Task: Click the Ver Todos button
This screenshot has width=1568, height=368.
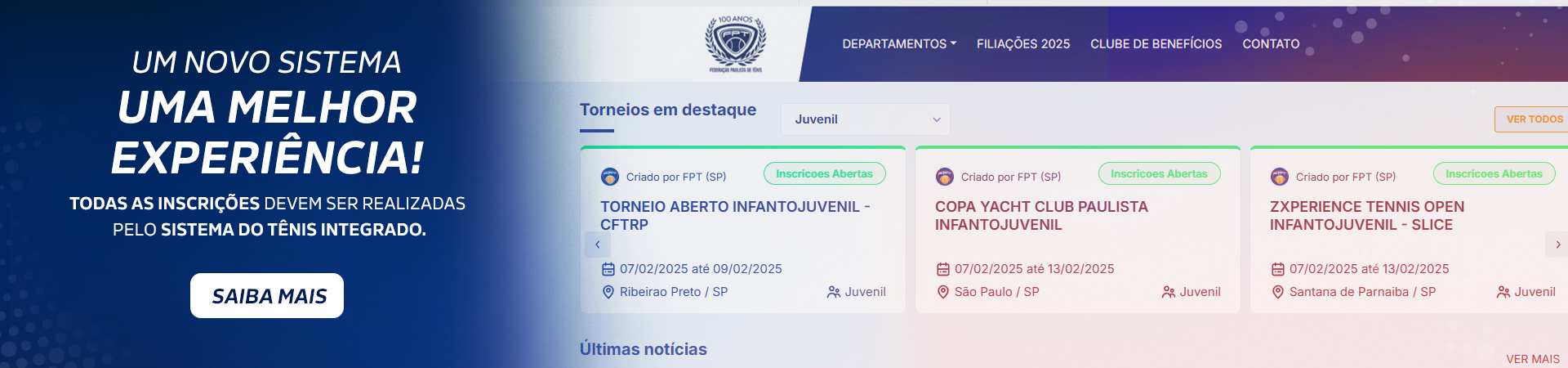Action: point(1532,119)
